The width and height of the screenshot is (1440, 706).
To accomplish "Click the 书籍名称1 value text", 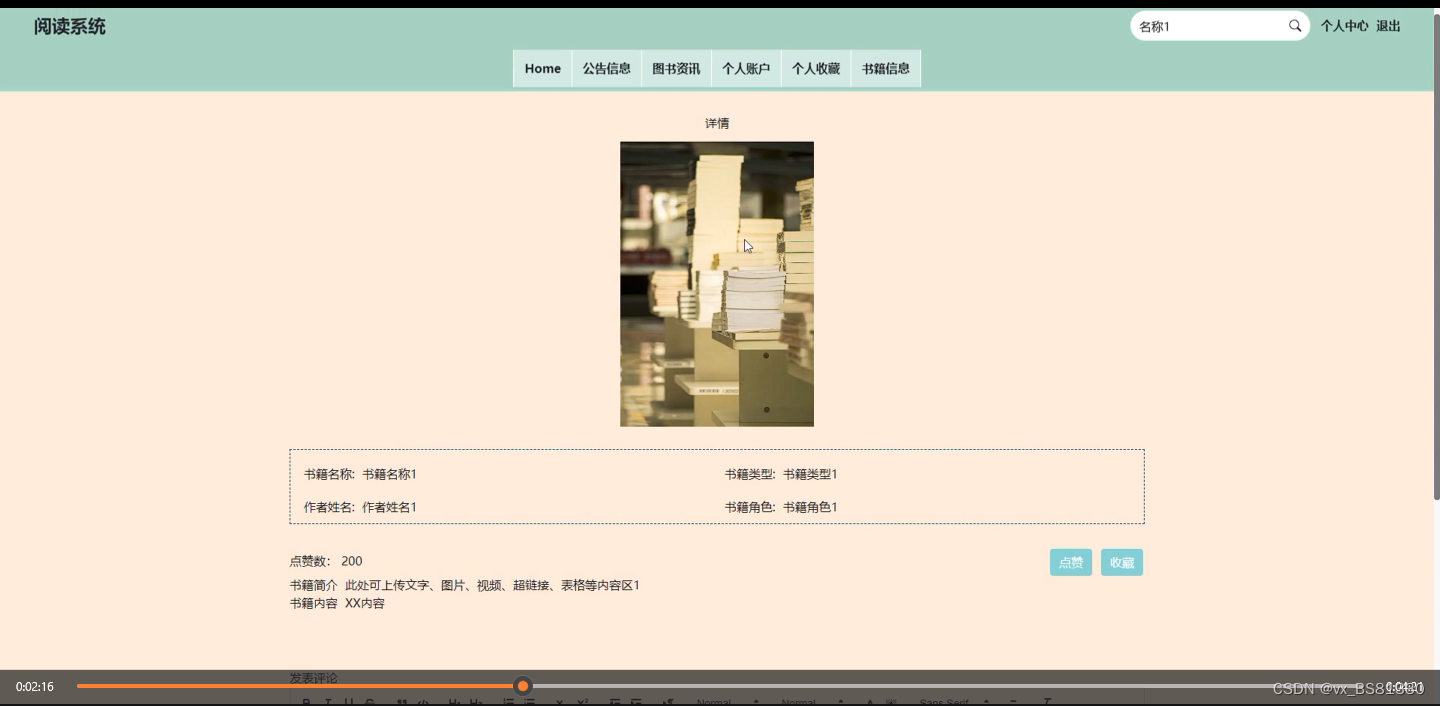I will click(x=389, y=474).
